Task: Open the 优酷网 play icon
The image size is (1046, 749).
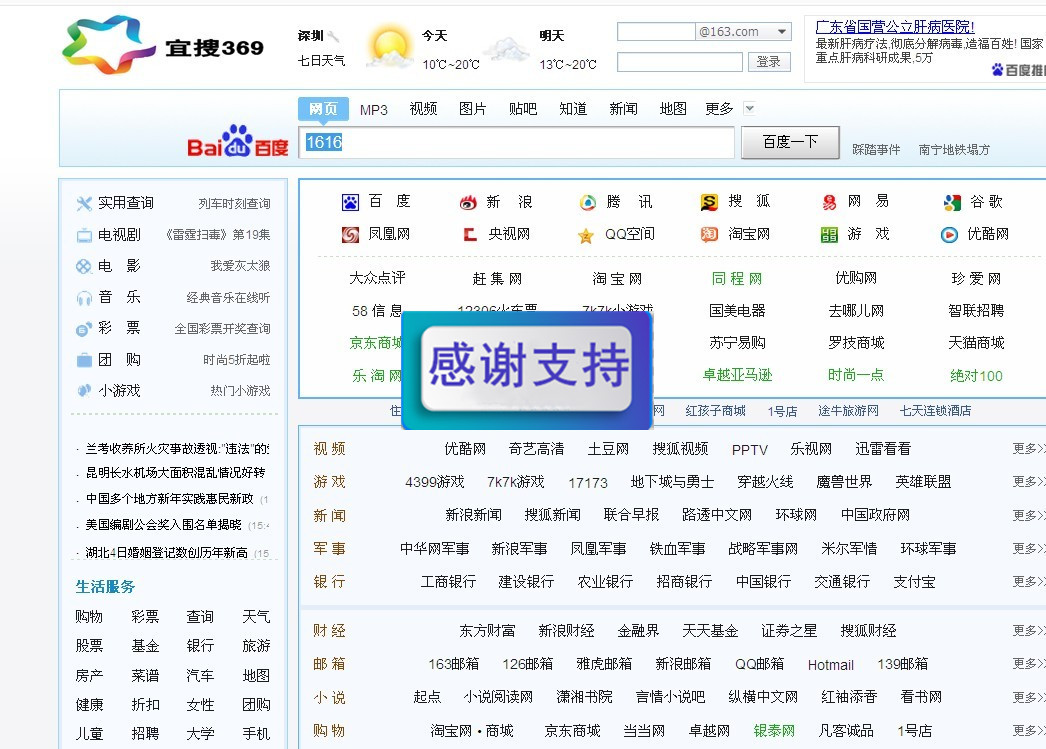Action: click(x=949, y=235)
